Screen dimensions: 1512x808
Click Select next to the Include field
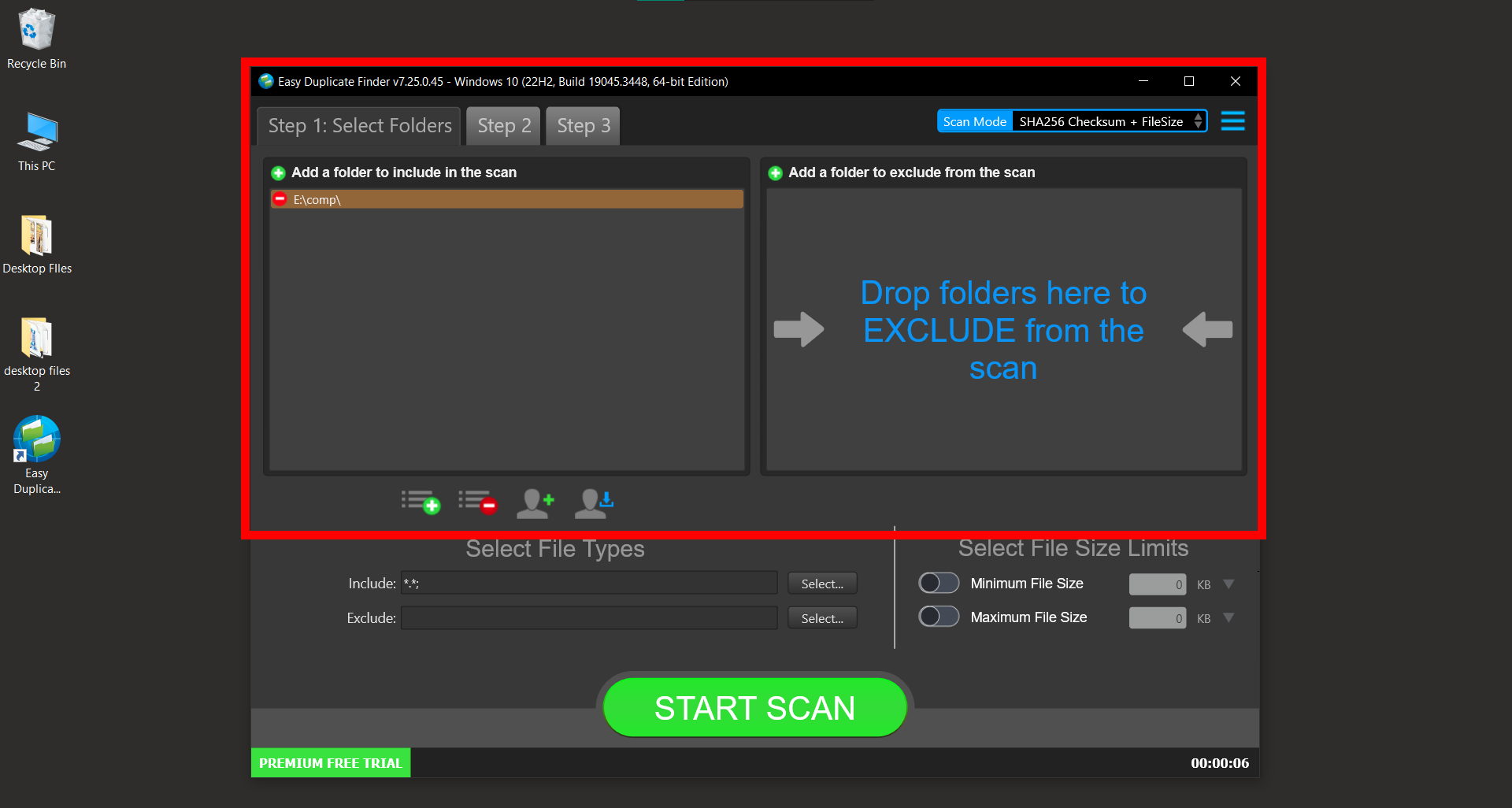pyautogui.click(x=821, y=583)
